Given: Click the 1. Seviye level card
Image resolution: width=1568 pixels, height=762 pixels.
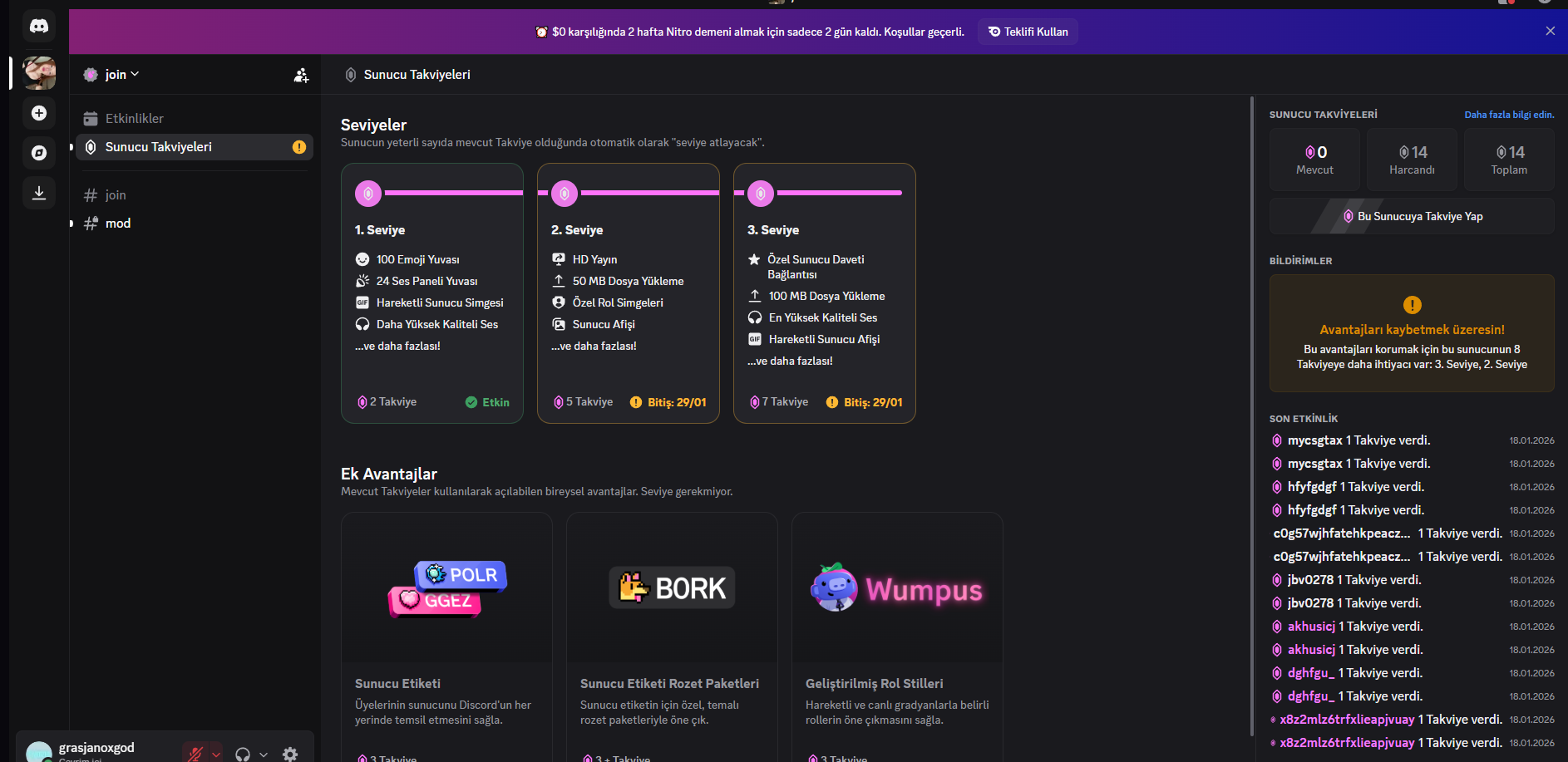Looking at the screenshot, I should (432, 293).
